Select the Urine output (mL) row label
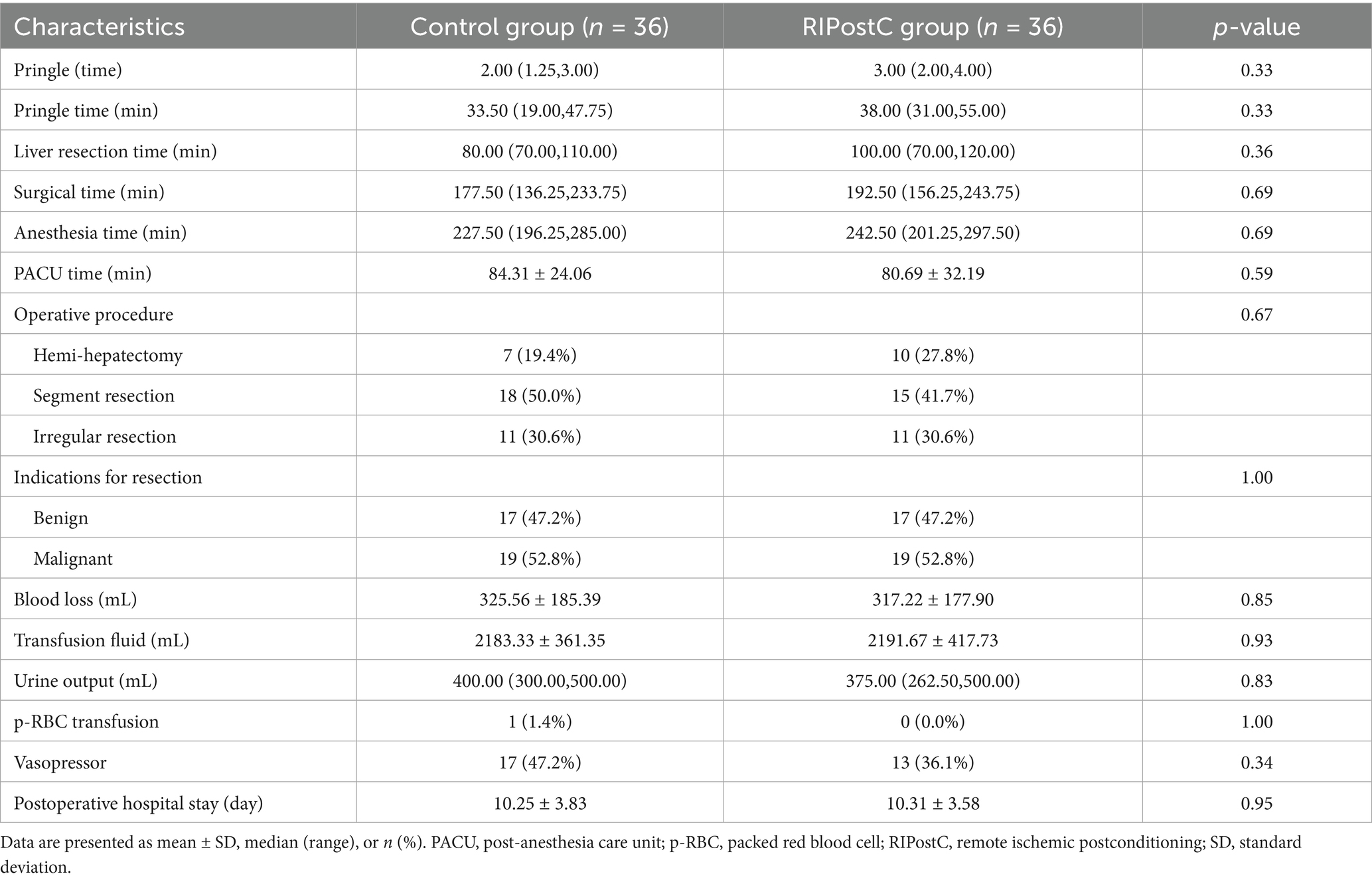 (x=86, y=681)
